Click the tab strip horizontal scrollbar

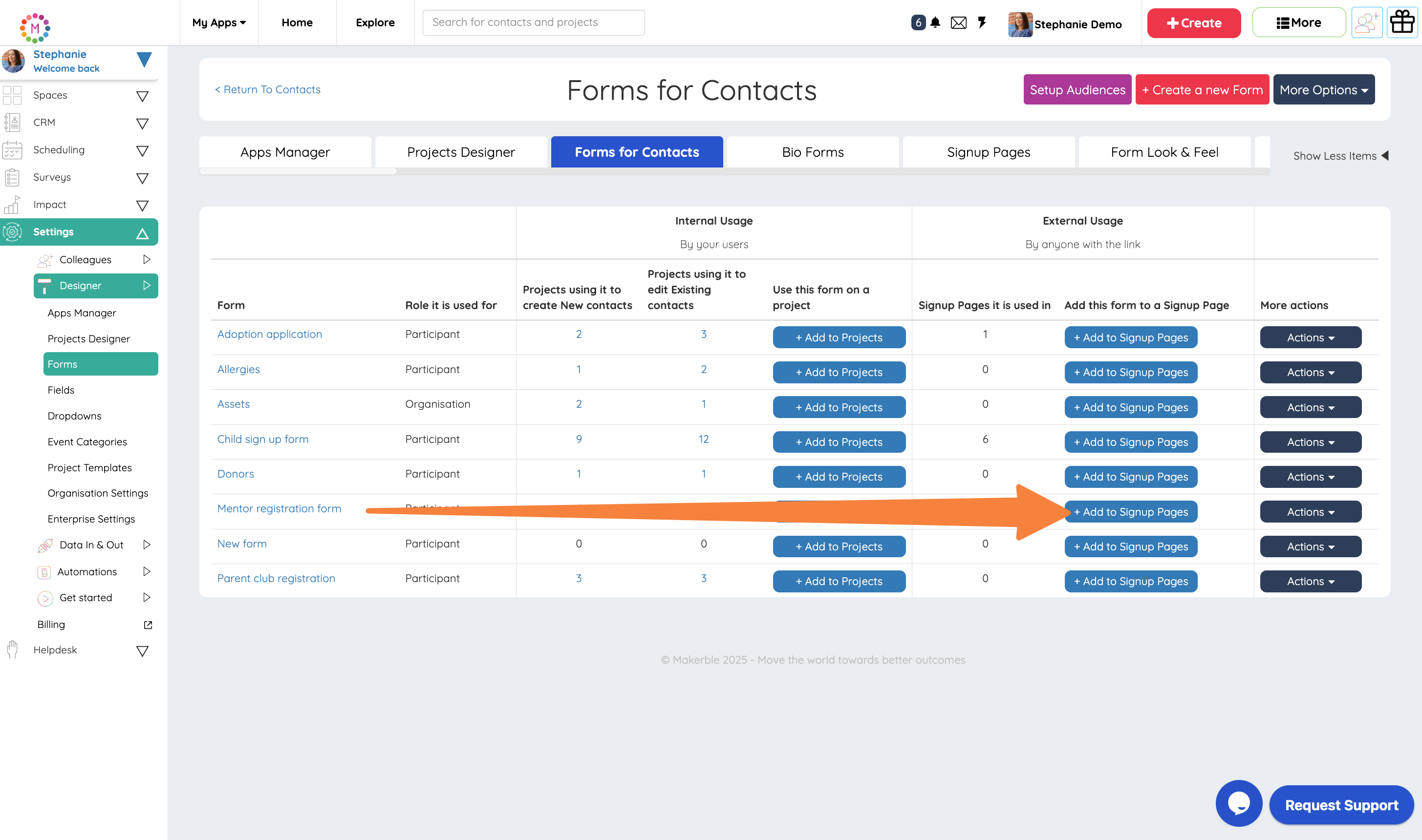pos(298,171)
